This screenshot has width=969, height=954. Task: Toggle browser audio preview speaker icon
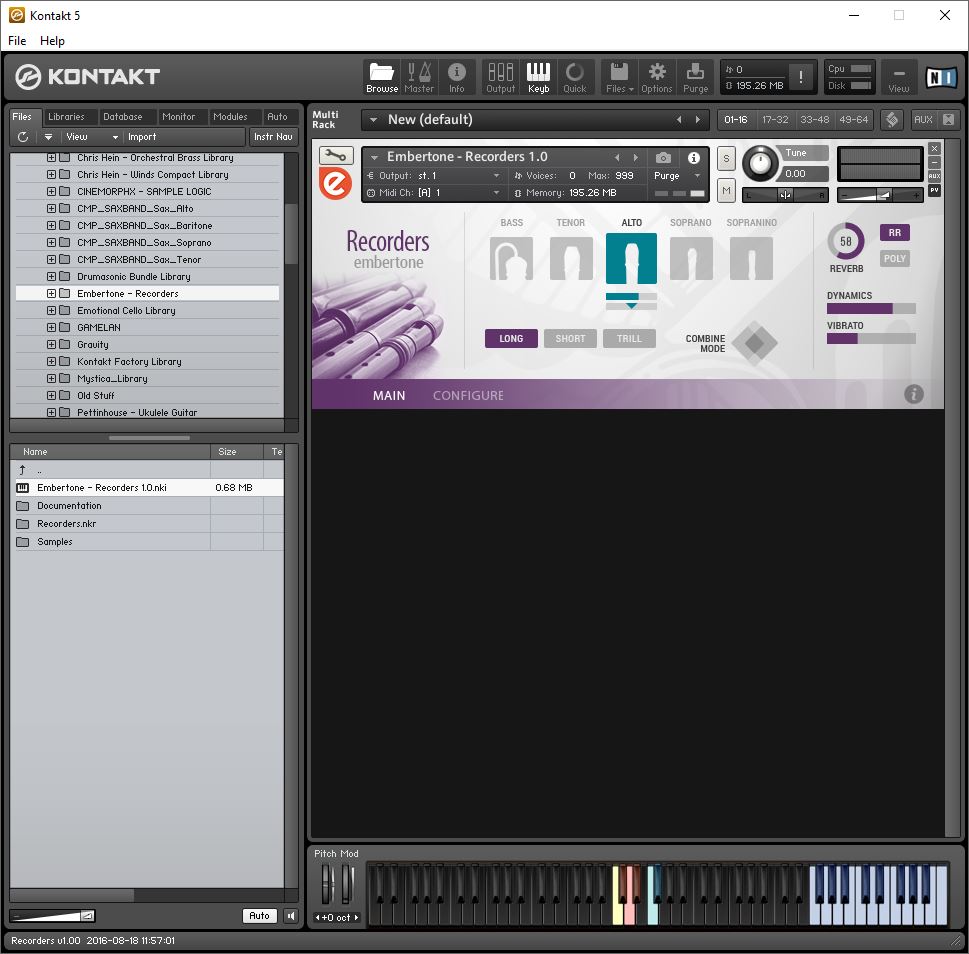click(290, 916)
